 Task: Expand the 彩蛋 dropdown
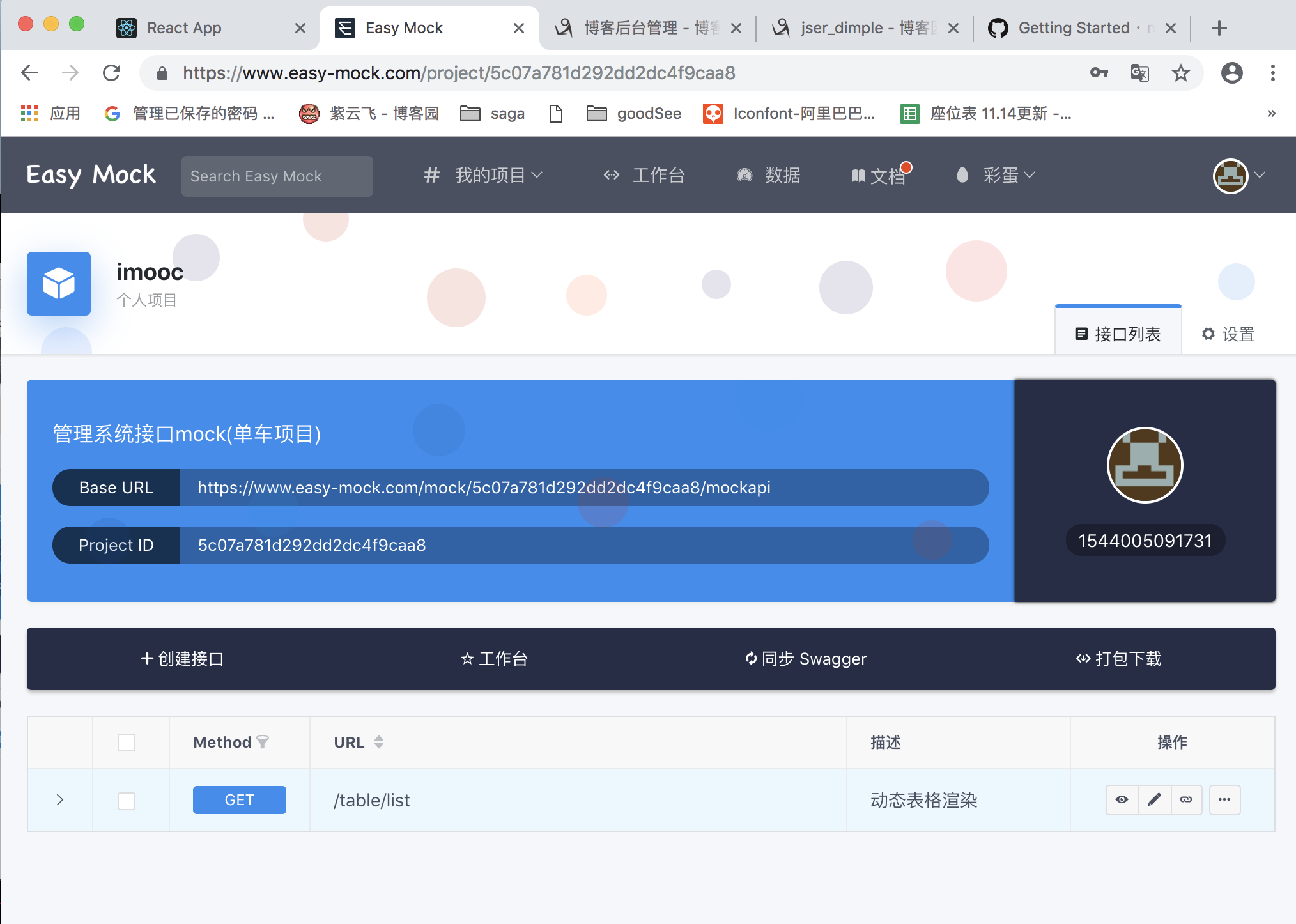click(996, 175)
